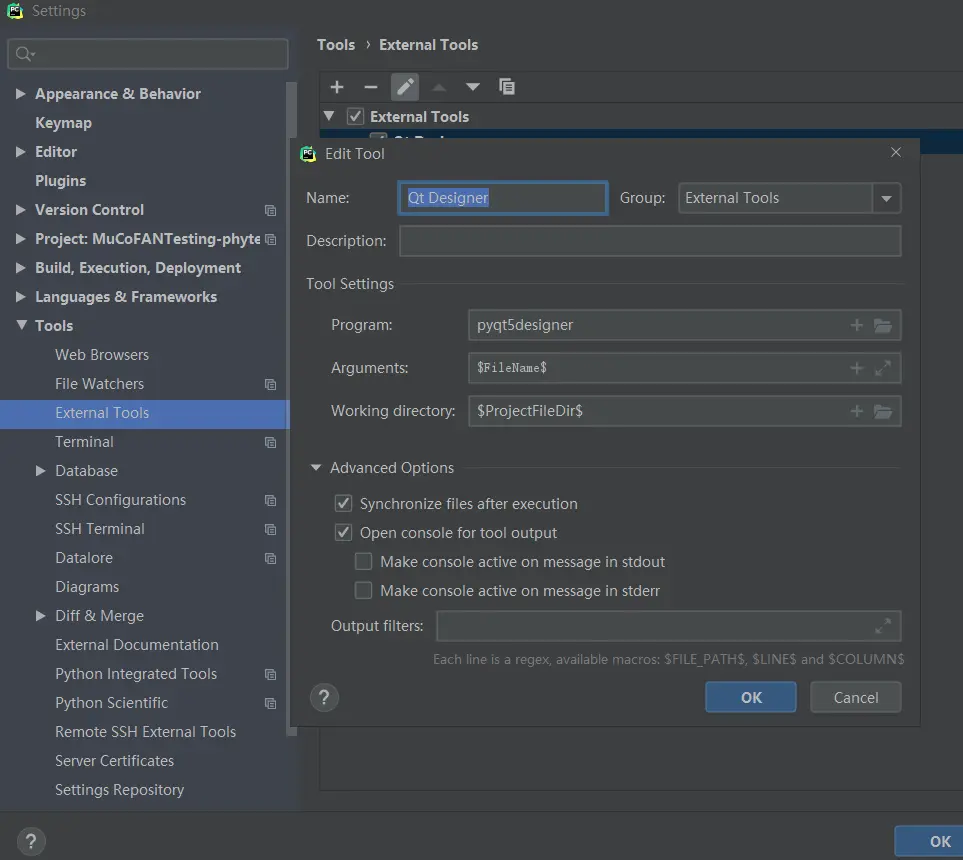Open help in Edit Tool dialog
The width and height of the screenshot is (963, 860).
click(x=324, y=697)
